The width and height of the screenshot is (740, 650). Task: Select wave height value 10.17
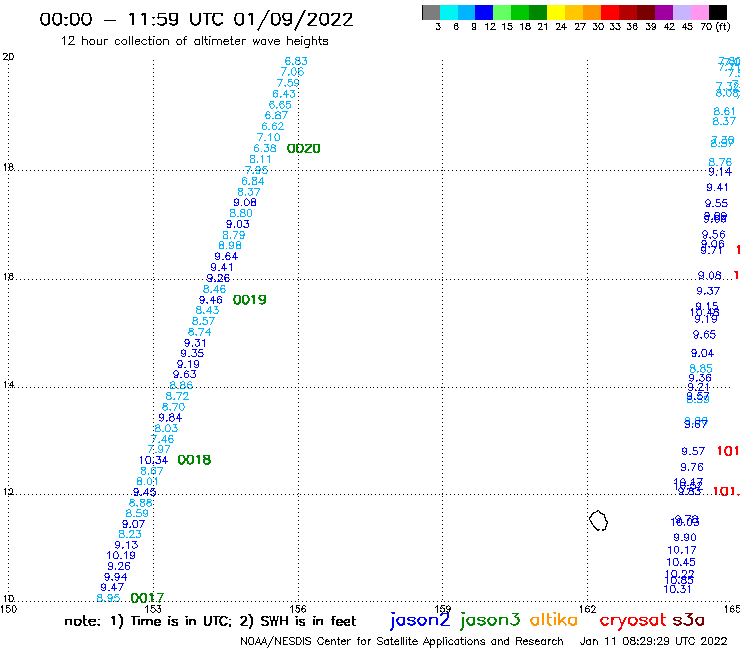click(681, 550)
